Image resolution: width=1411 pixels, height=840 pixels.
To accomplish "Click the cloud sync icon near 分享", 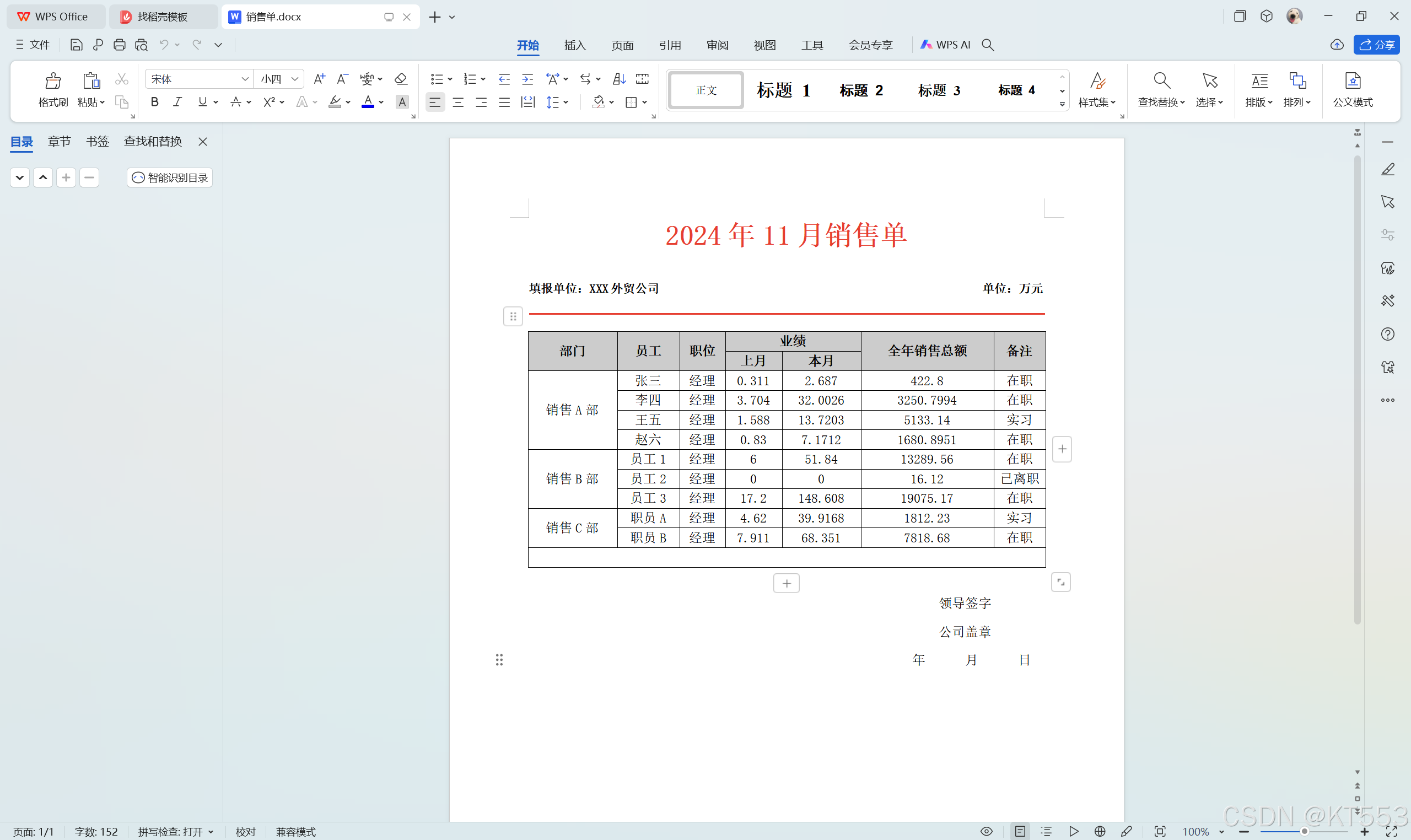I will (x=1337, y=45).
